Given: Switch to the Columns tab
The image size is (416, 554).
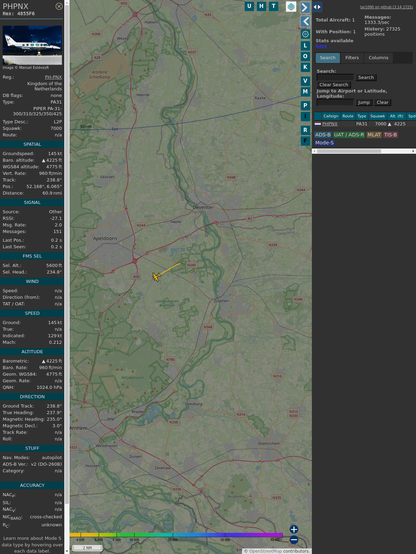Looking at the screenshot, I should (x=379, y=58).
